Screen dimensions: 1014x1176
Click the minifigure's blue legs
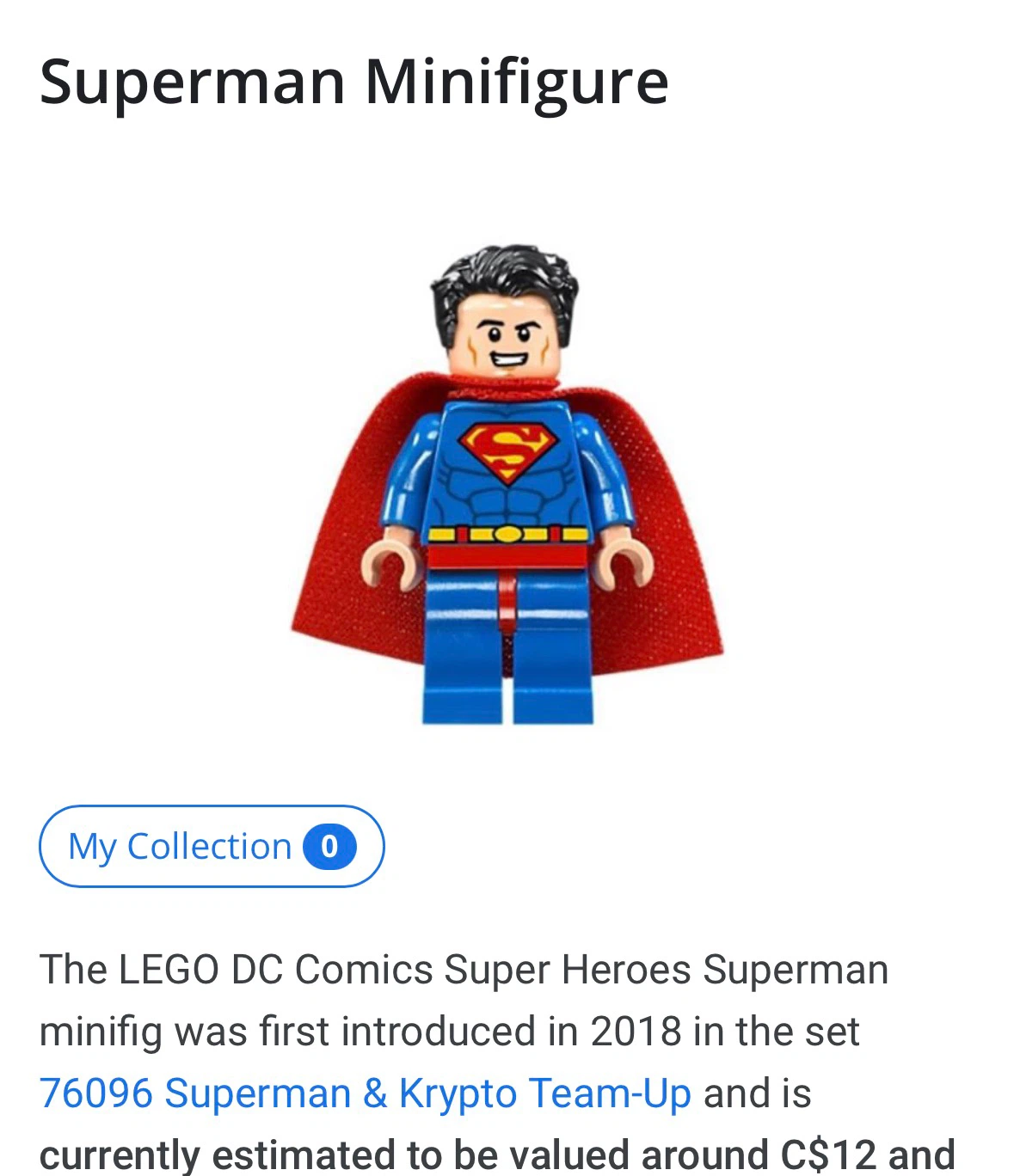pyautogui.click(x=507, y=645)
